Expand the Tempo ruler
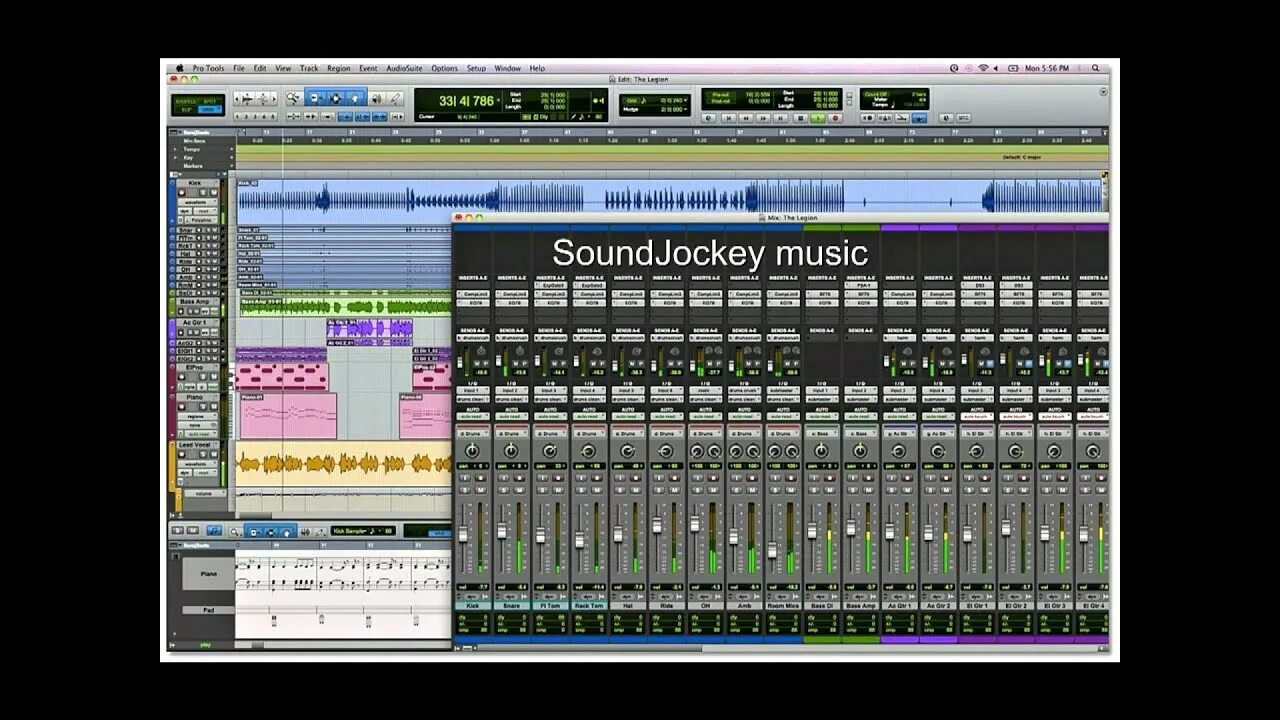The height and width of the screenshot is (720, 1280). click(x=175, y=149)
